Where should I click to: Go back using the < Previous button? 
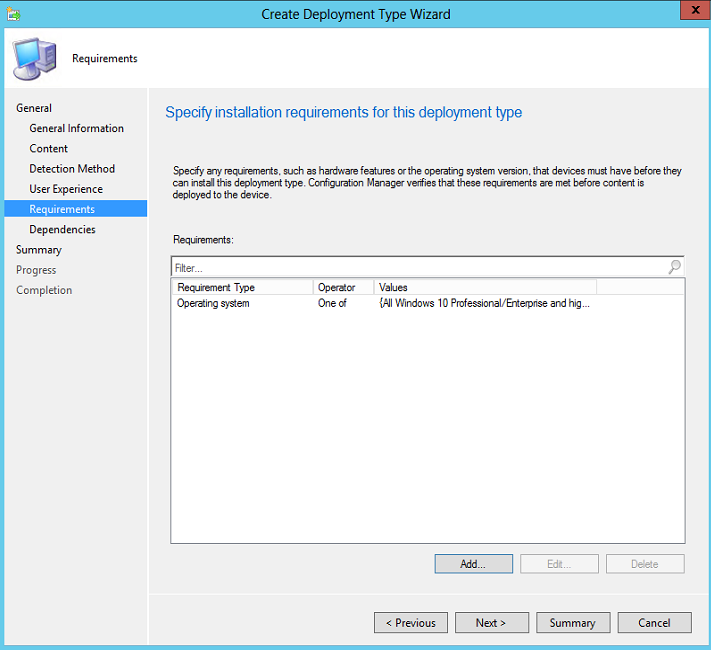click(411, 623)
